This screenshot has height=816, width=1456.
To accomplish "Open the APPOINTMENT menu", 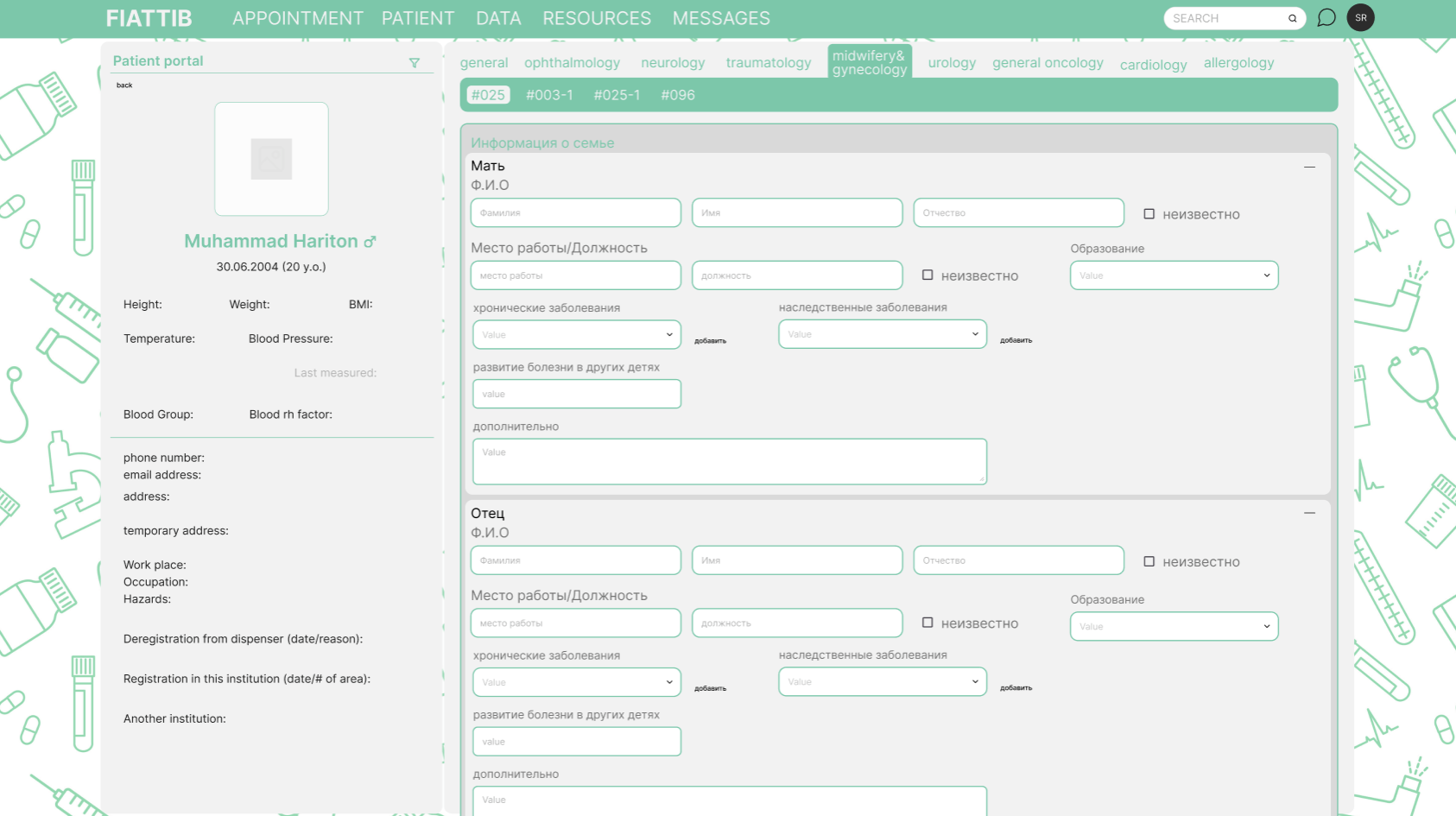I will pyautogui.click(x=298, y=18).
